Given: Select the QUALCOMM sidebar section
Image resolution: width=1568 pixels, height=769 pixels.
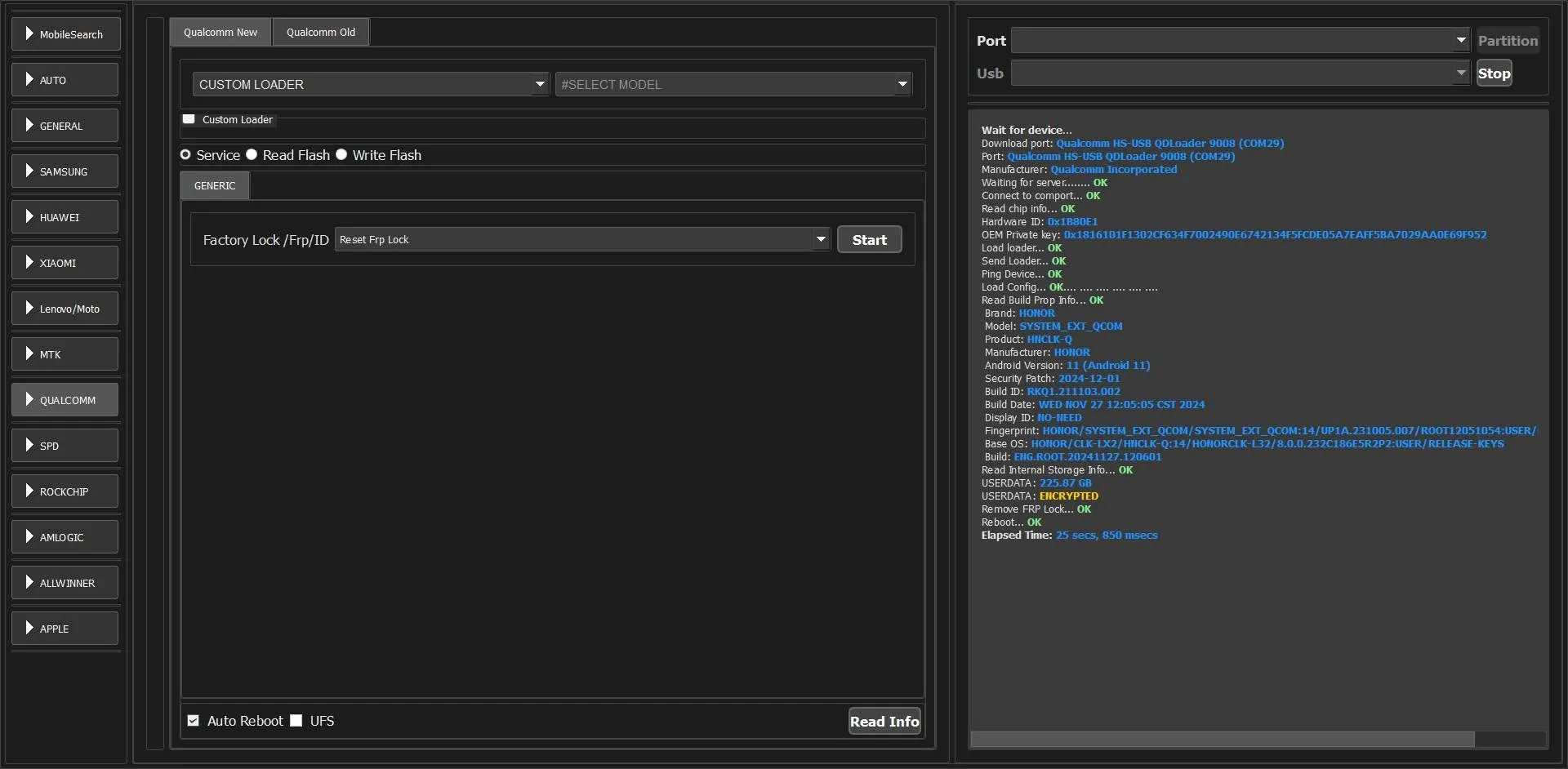Looking at the screenshot, I should point(65,400).
